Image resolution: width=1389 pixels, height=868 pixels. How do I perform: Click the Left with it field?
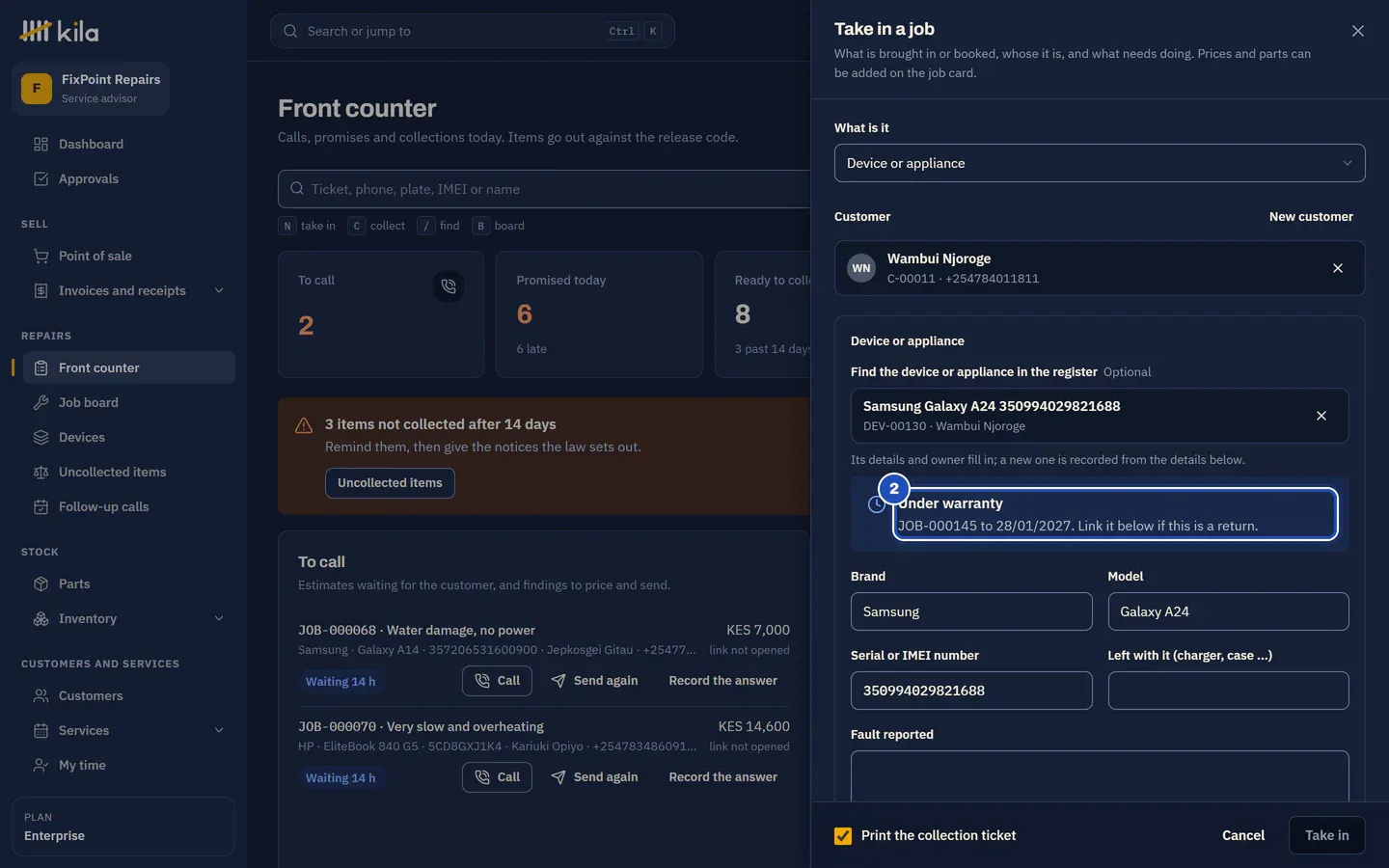click(1228, 691)
